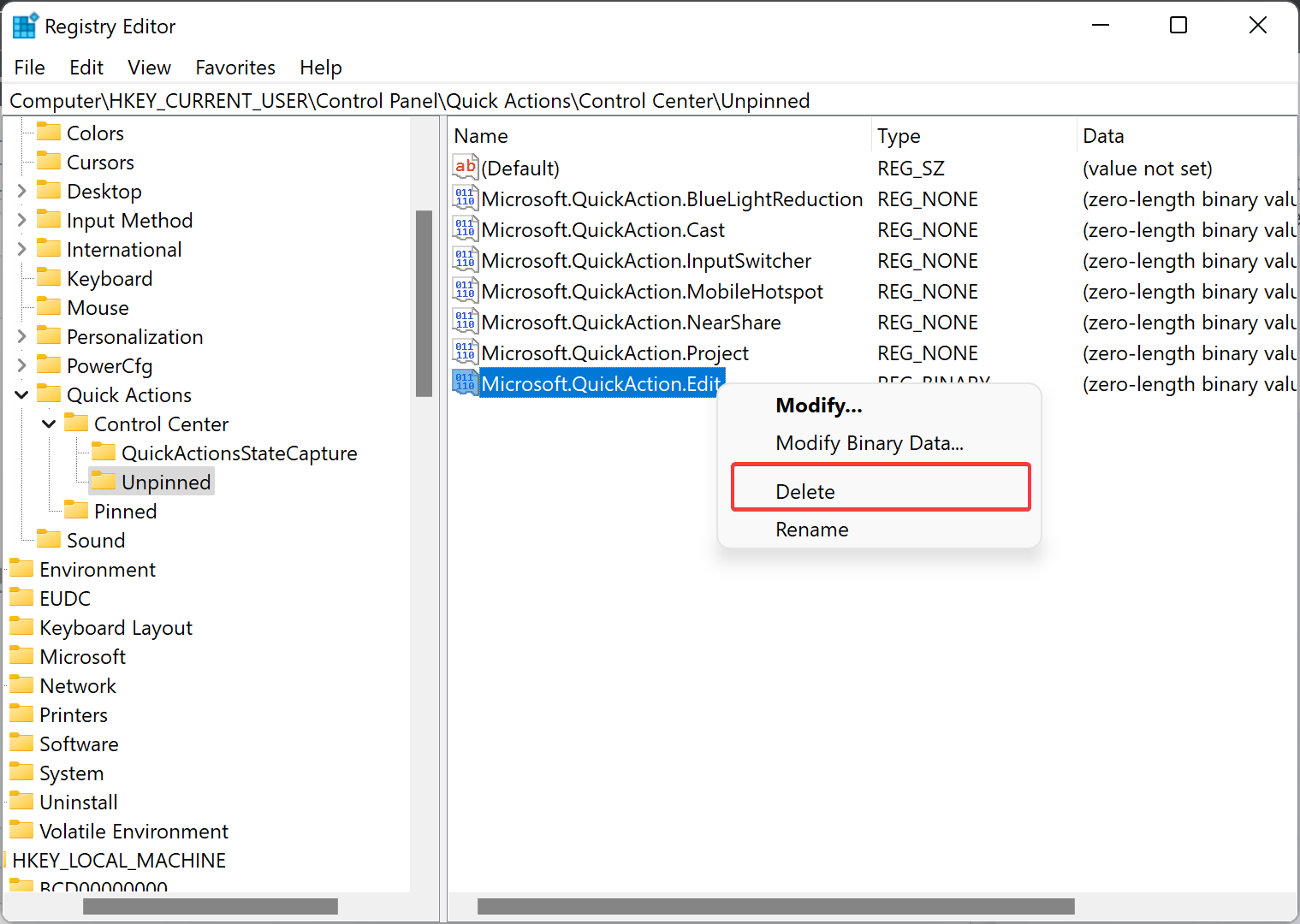Click the Environment folder icon
This screenshot has width=1300, height=924.
pos(21,568)
